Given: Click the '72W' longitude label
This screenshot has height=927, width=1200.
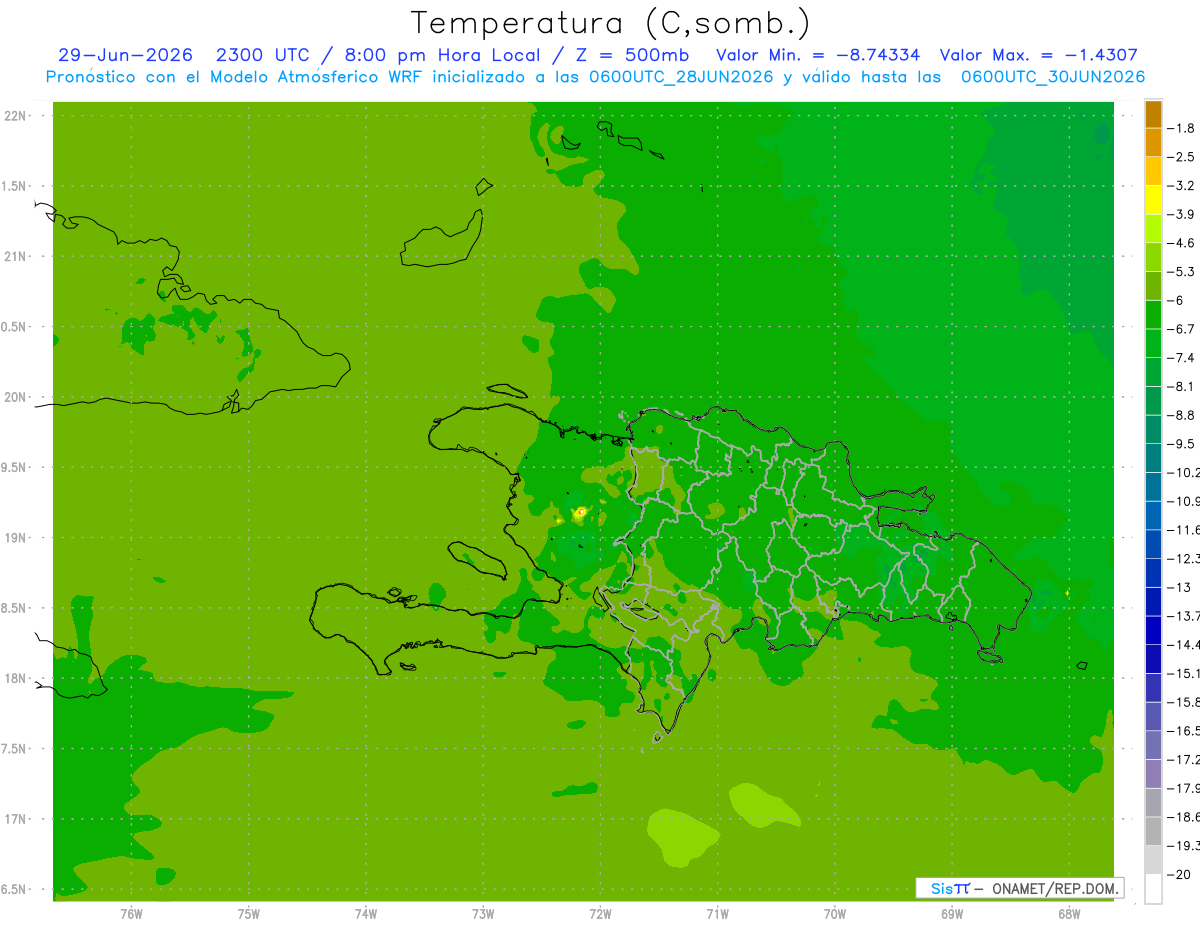Looking at the screenshot, I should pos(600,914).
